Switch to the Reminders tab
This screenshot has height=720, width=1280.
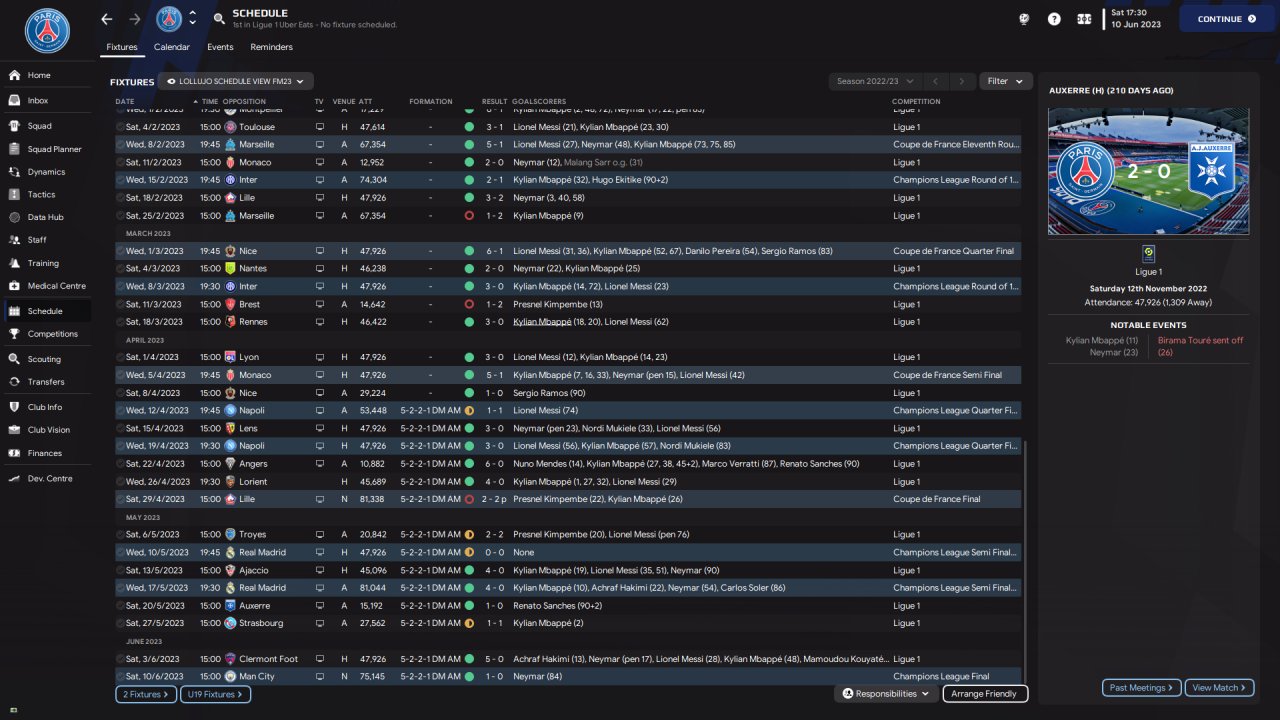tap(272, 47)
